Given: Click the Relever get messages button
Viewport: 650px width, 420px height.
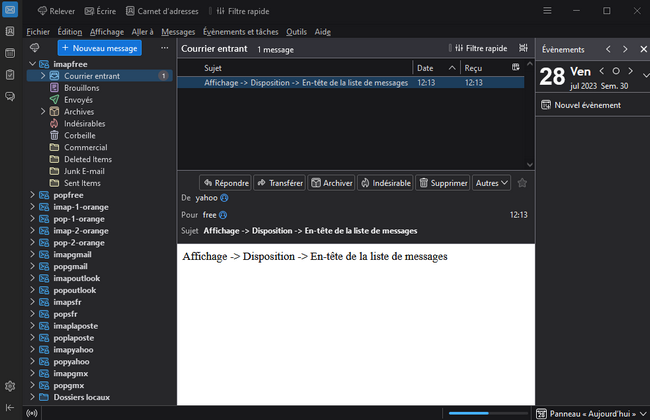Looking at the screenshot, I should point(56,11).
